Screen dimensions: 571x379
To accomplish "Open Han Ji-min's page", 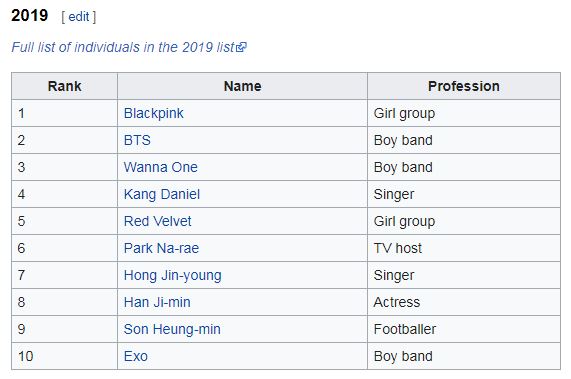I will [x=157, y=302].
